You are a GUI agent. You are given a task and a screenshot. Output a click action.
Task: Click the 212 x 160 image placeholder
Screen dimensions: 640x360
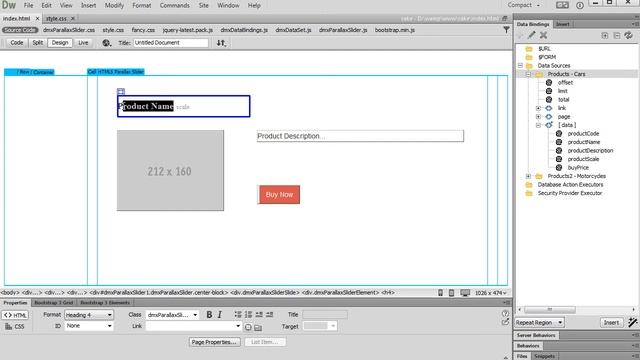170,171
